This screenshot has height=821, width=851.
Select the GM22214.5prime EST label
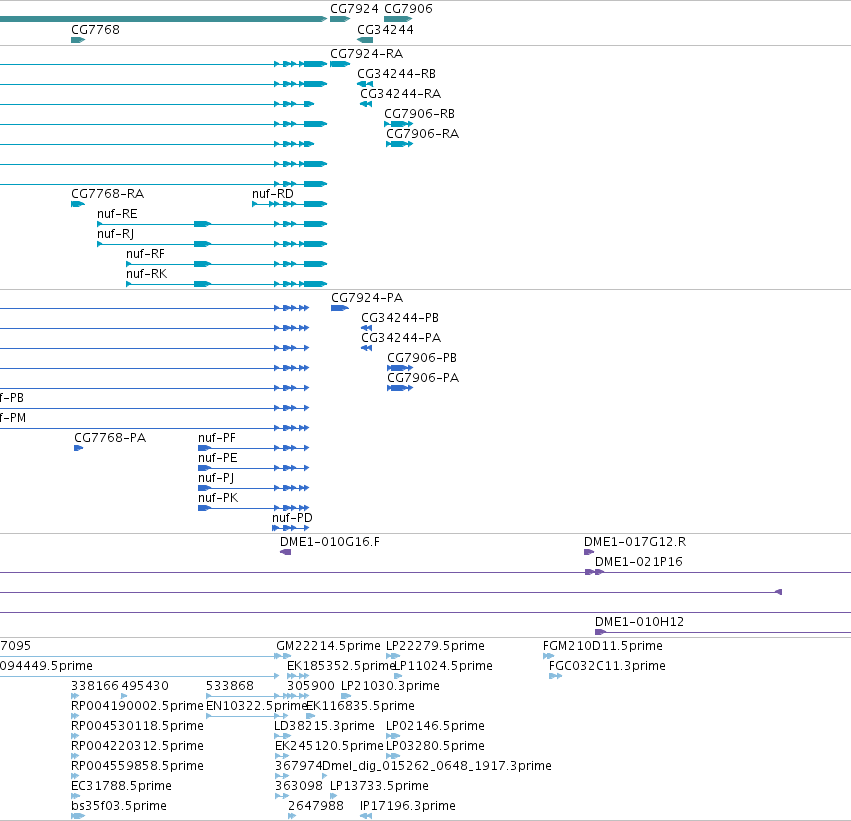(x=328, y=646)
